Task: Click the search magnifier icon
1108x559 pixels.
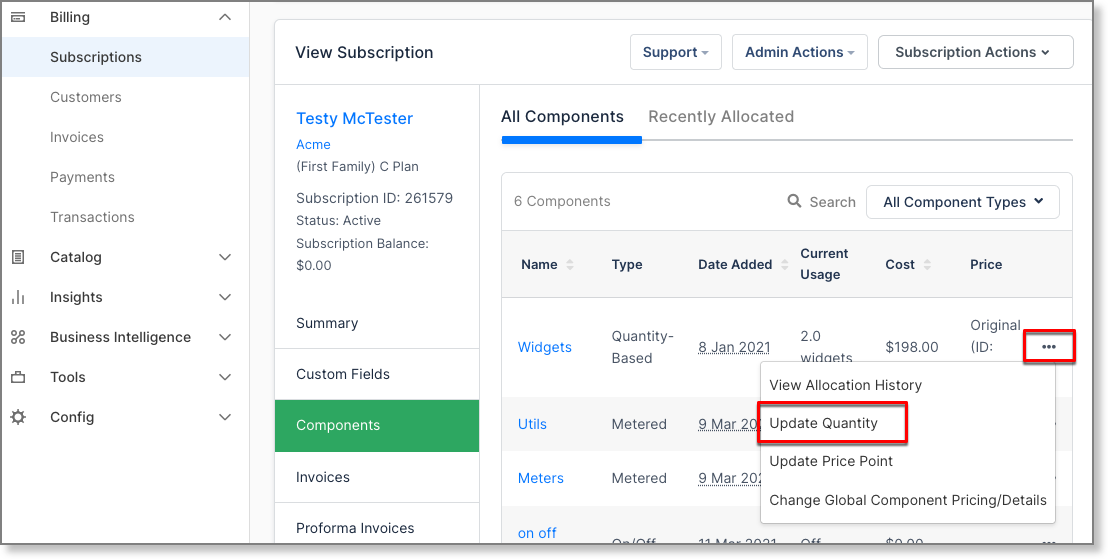Action: point(794,201)
